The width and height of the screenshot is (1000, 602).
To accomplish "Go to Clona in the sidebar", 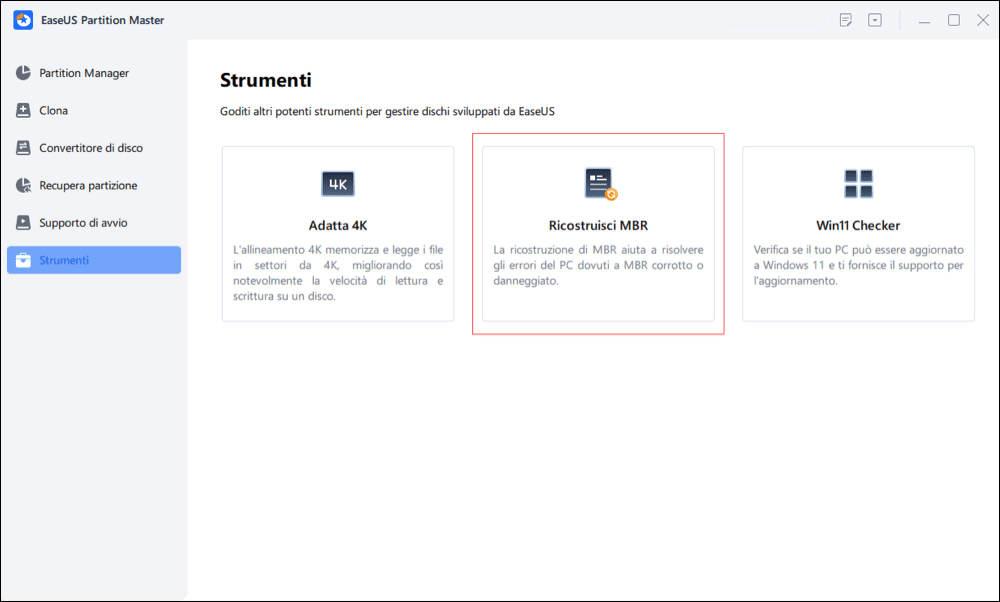I will 94,110.
